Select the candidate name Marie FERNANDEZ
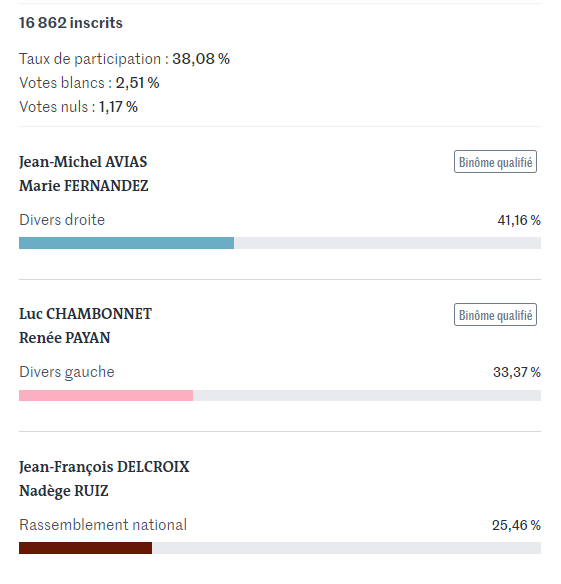 pos(84,186)
